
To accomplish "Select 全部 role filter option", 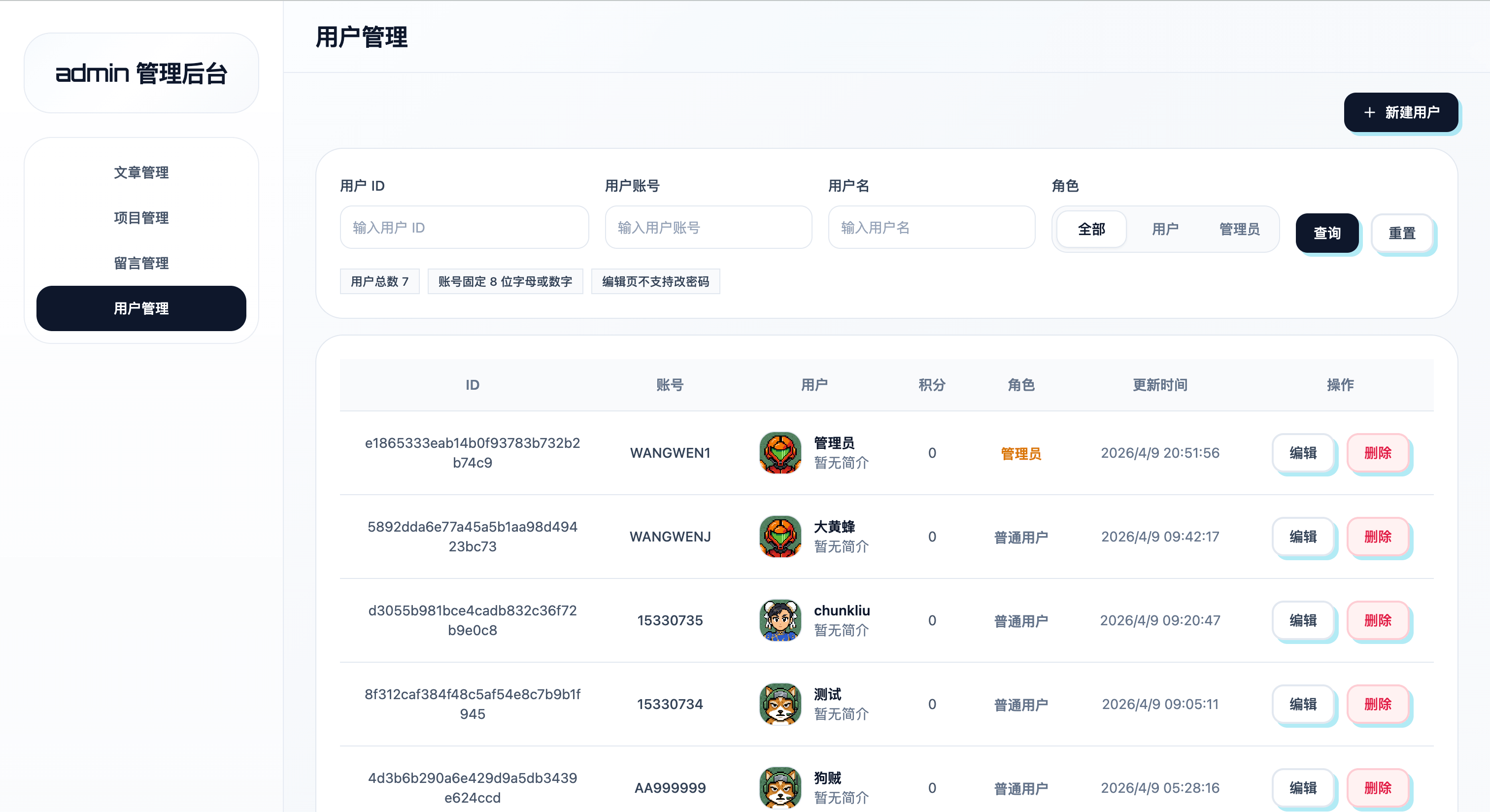I will point(1090,229).
